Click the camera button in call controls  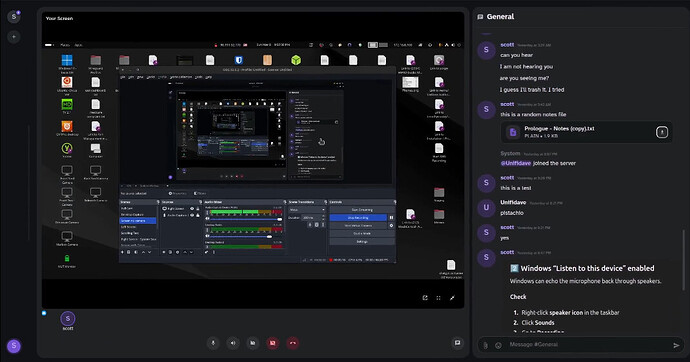(253, 343)
